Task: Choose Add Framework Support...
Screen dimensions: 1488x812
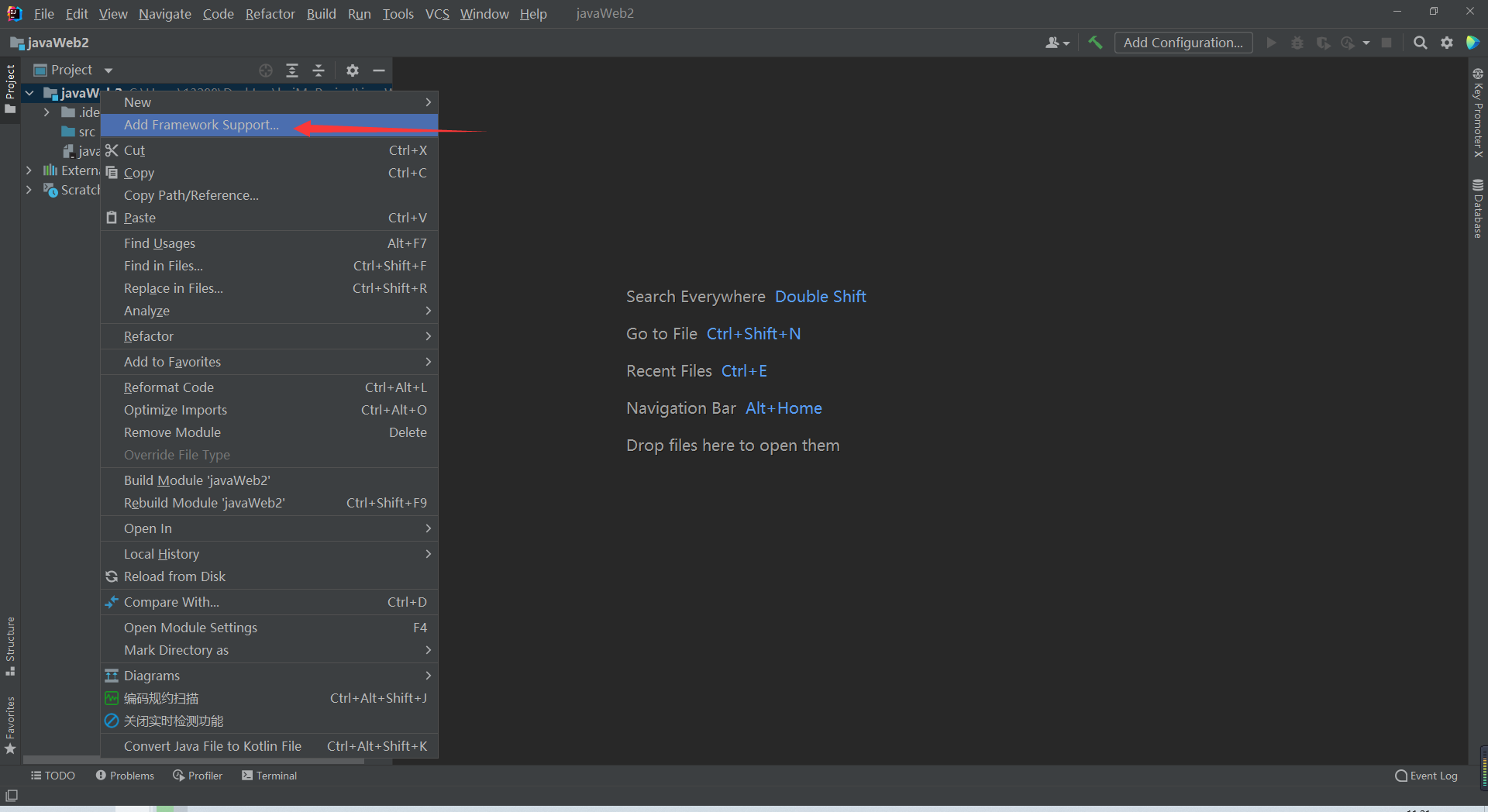Action: [270, 125]
